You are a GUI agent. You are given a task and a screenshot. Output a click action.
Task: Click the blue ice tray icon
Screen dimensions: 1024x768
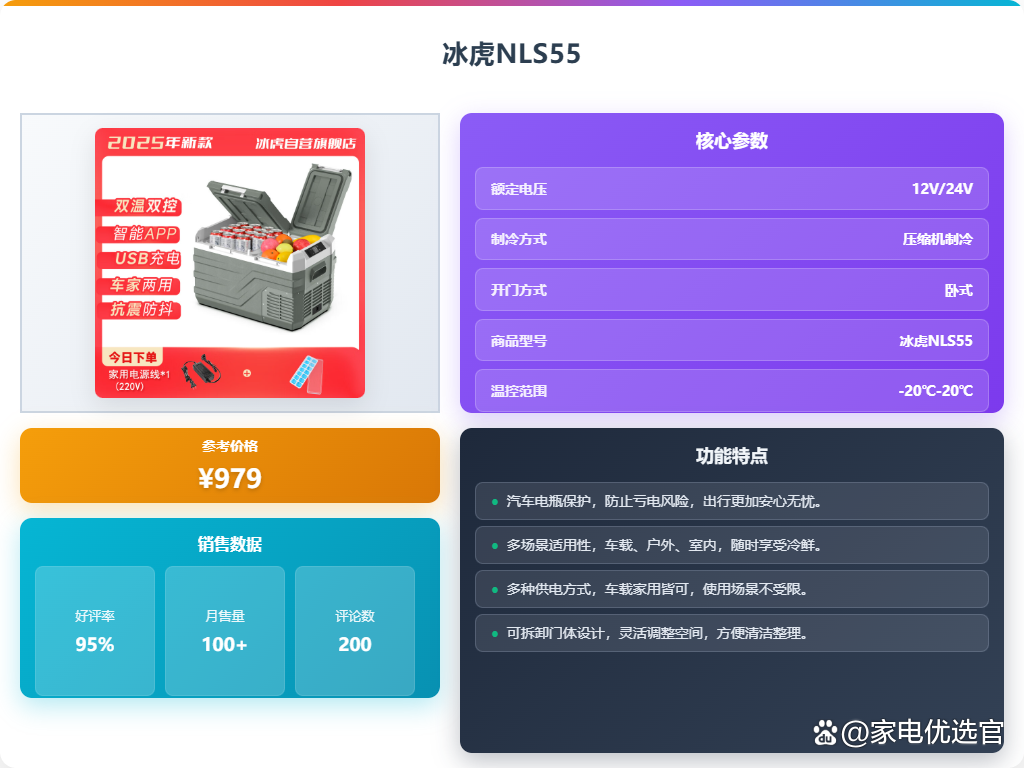click(306, 374)
